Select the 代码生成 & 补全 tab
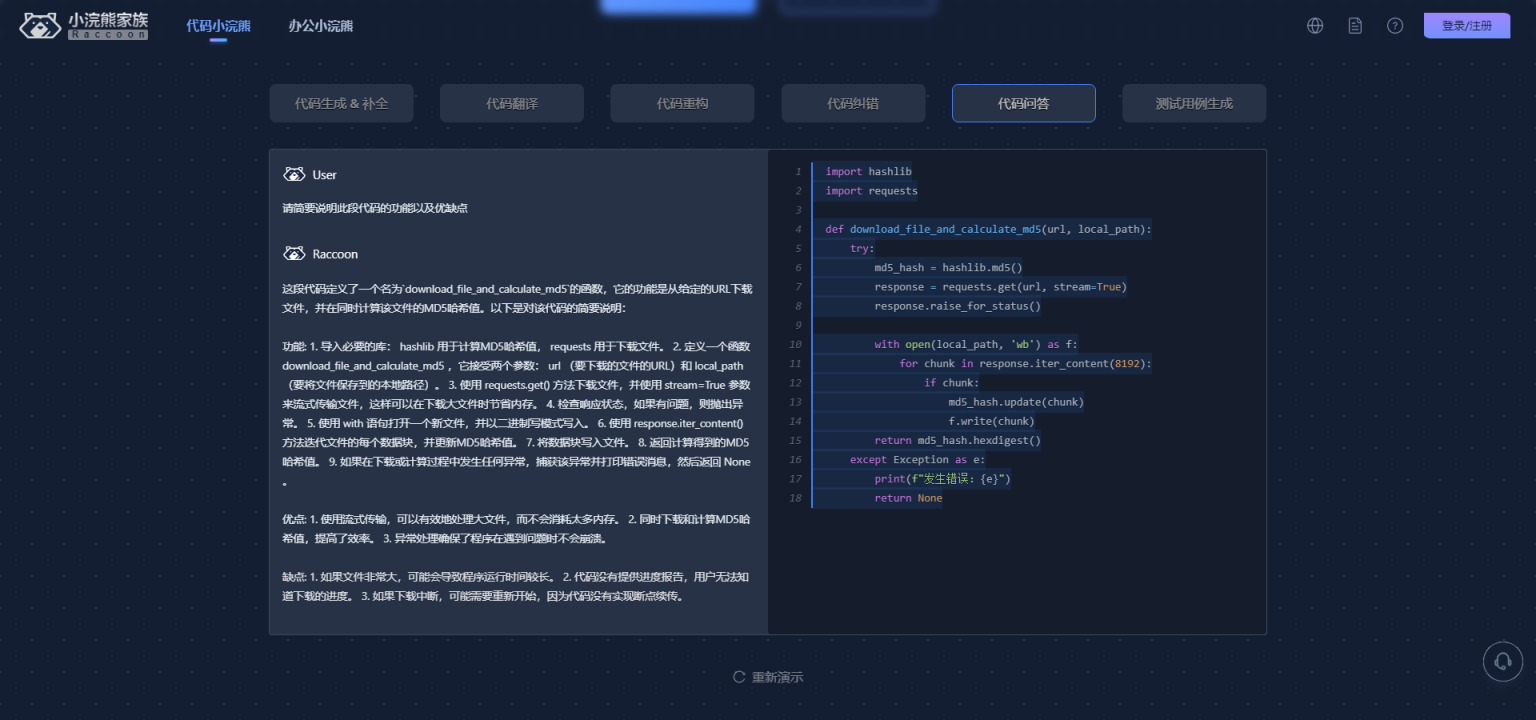The height and width of the screenshot is (720, 1536). (x=341, y=103)
